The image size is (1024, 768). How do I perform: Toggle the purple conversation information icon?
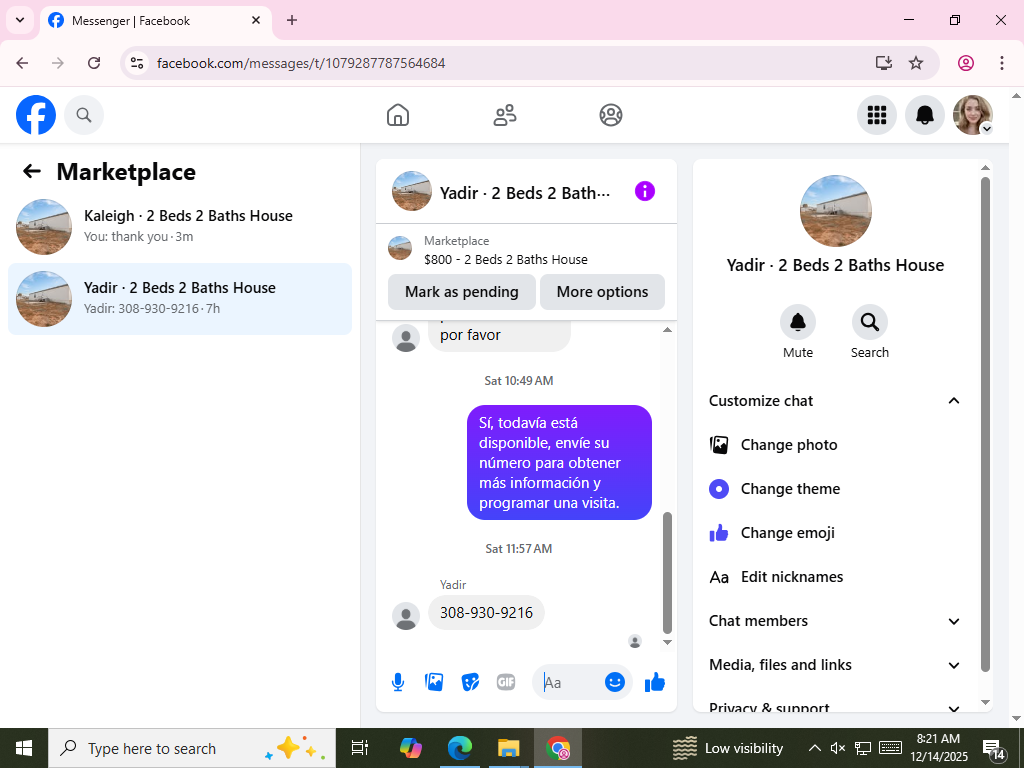645,191
